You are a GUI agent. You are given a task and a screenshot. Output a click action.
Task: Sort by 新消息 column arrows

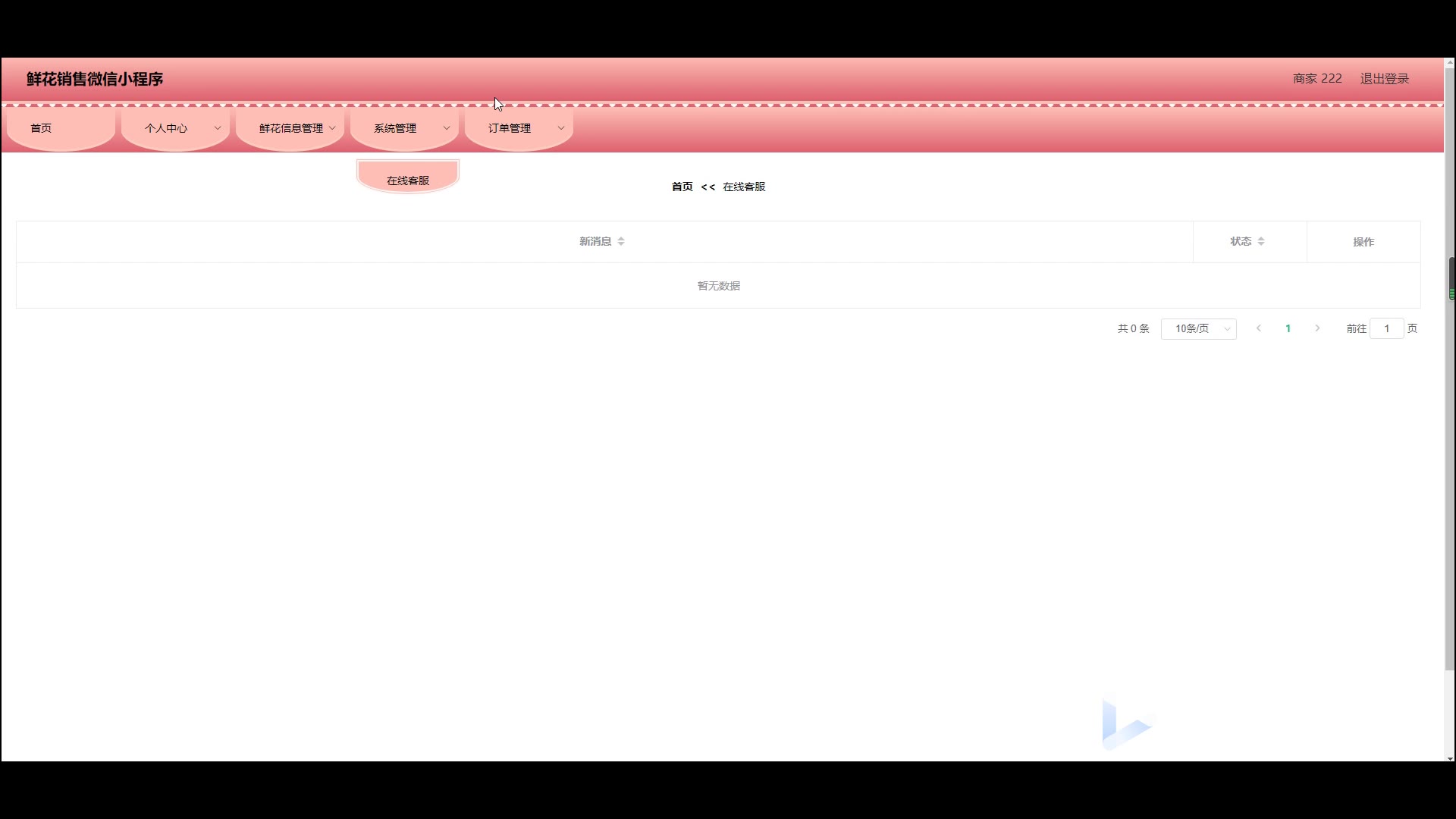[621, 241]
